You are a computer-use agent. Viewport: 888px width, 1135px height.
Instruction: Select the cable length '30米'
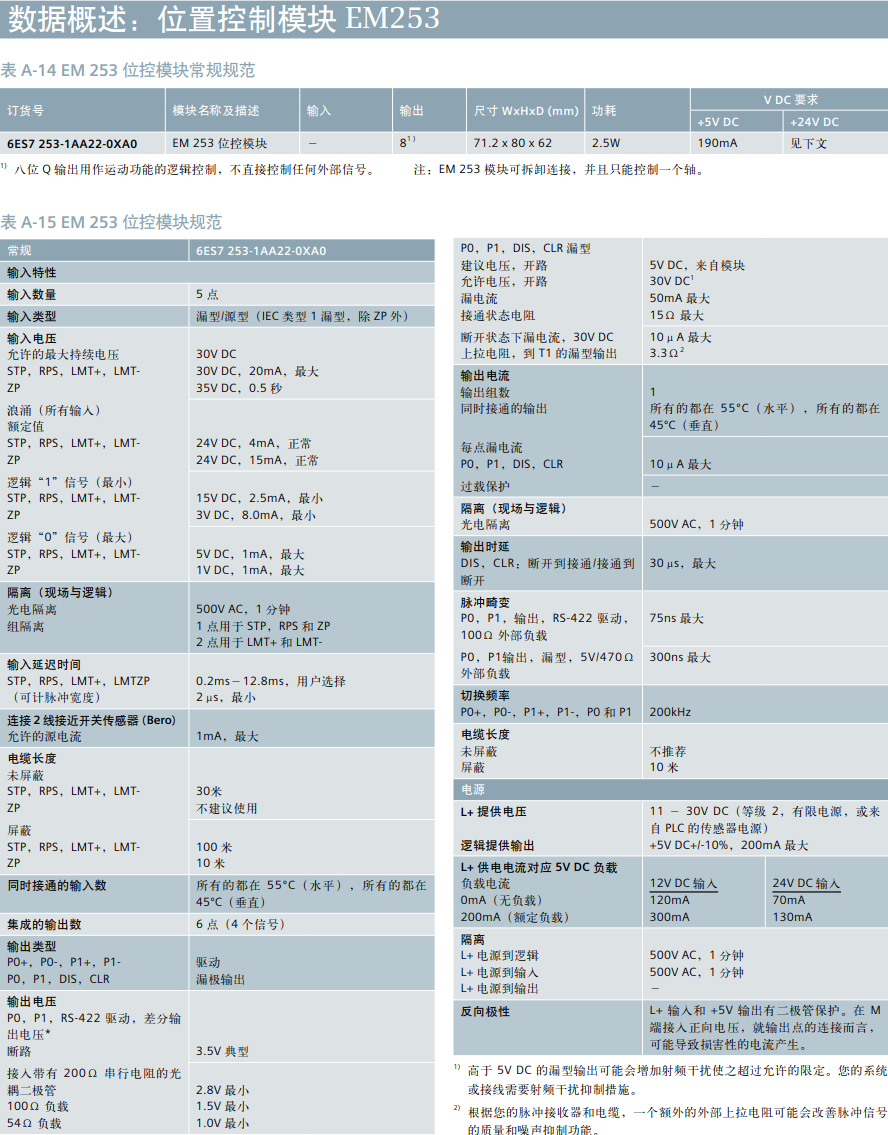click(x=208, y=791)
